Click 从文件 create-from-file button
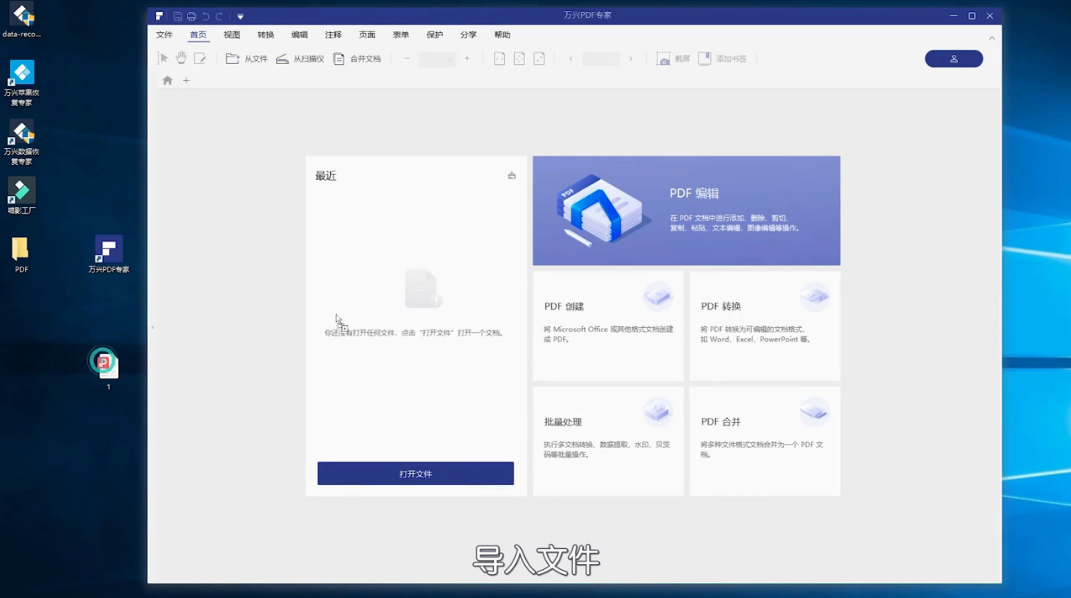Image resolution: width=1071 pixels, height=598 pixels. coord(247,59)
